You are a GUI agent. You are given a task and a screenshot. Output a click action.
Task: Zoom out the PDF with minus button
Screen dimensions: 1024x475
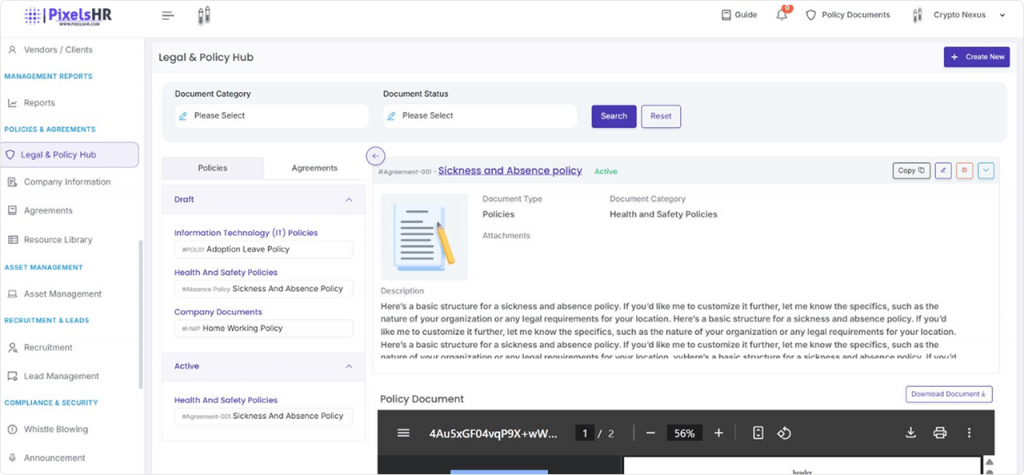point(650,433)
